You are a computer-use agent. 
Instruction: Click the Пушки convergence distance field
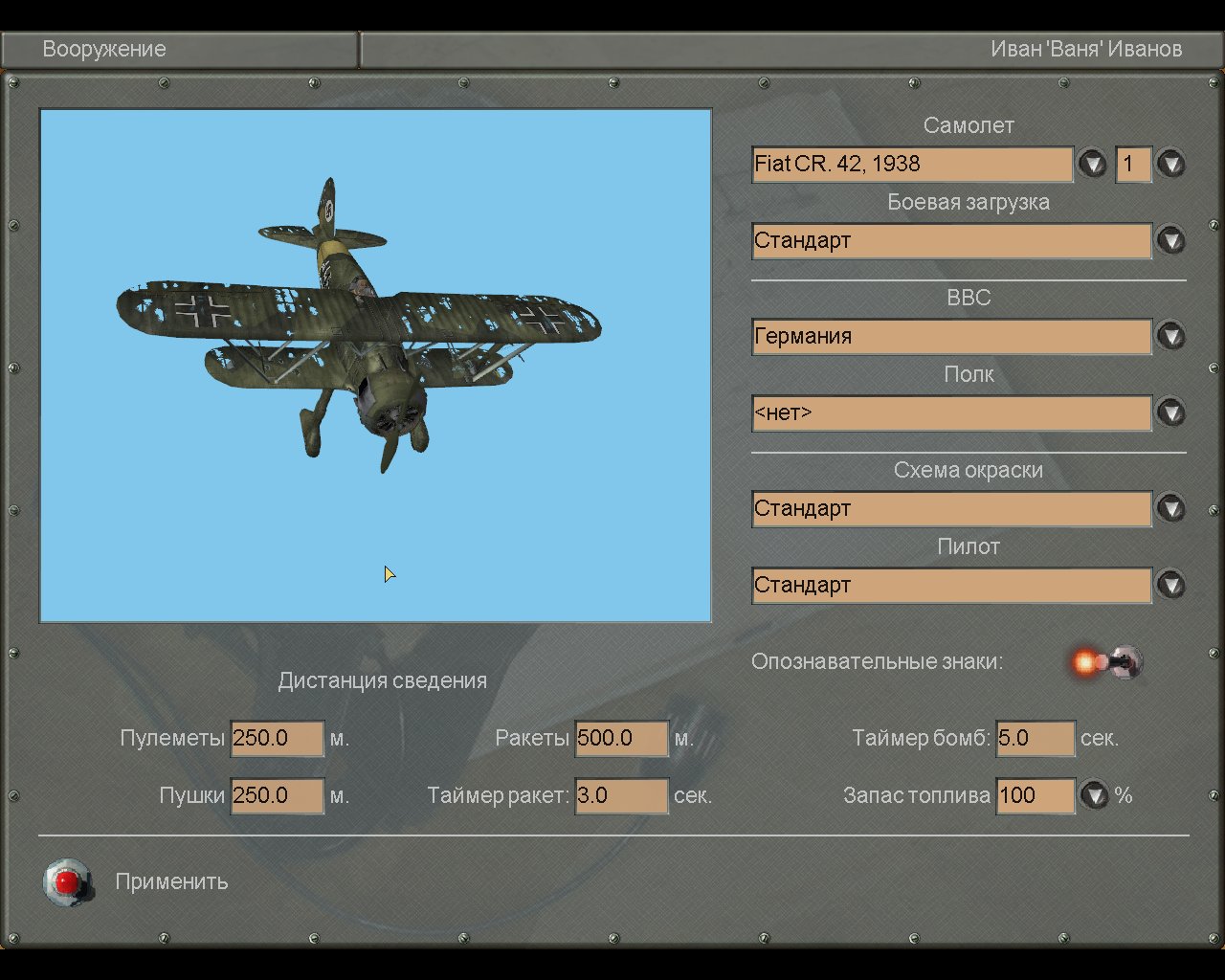point(277,795)
